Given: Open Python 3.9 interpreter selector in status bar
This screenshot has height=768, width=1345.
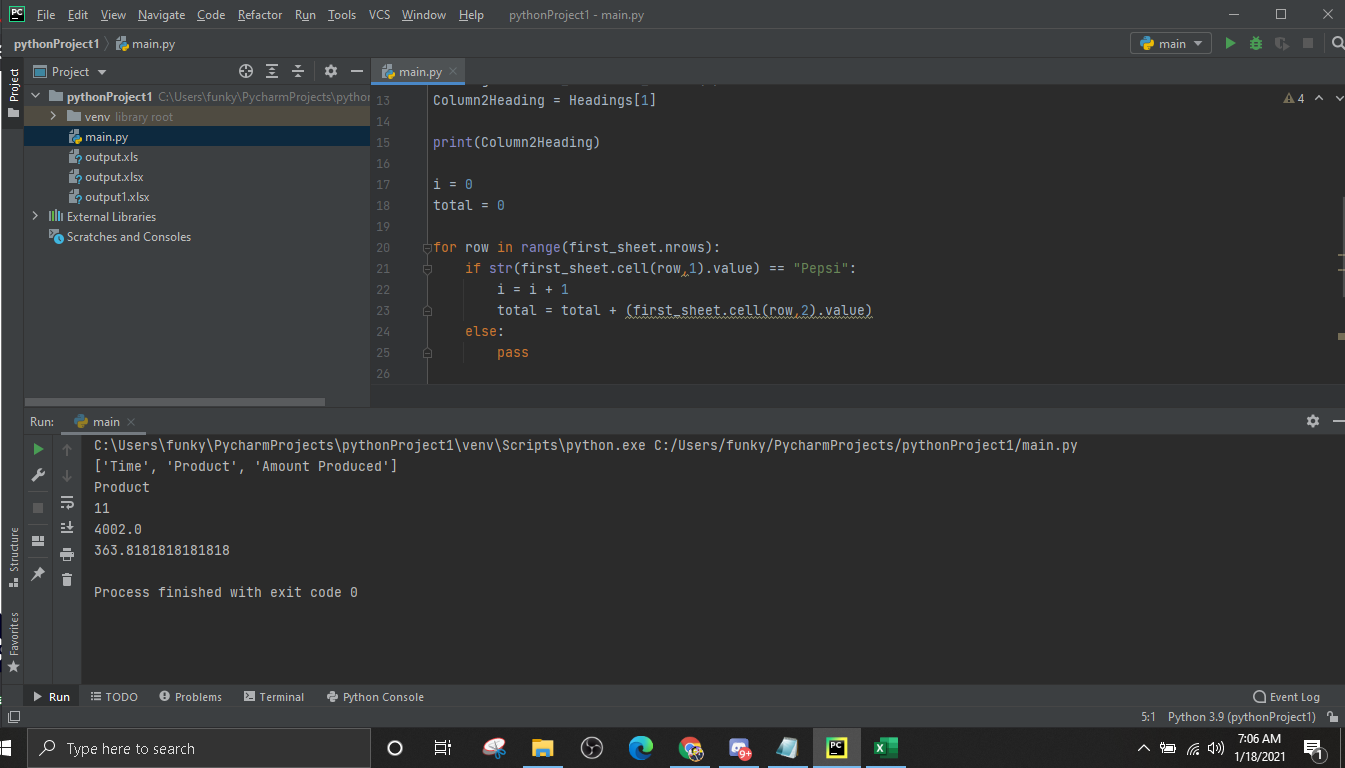Looking at the screenshot, I should (1241, 717).
